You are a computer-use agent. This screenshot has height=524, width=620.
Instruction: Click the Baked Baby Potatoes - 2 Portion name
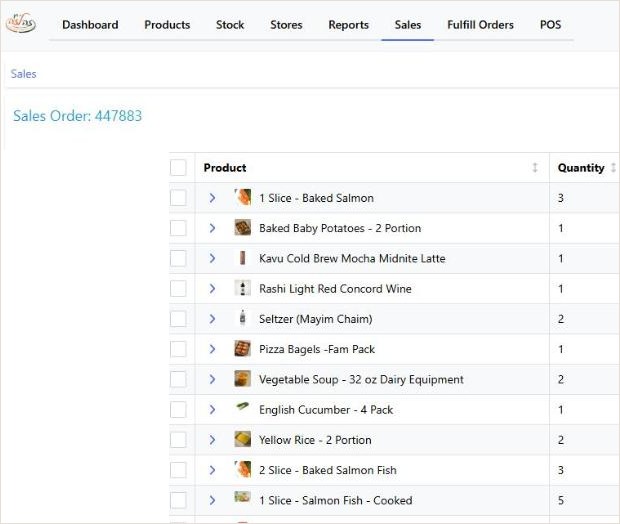pos(340,228)
